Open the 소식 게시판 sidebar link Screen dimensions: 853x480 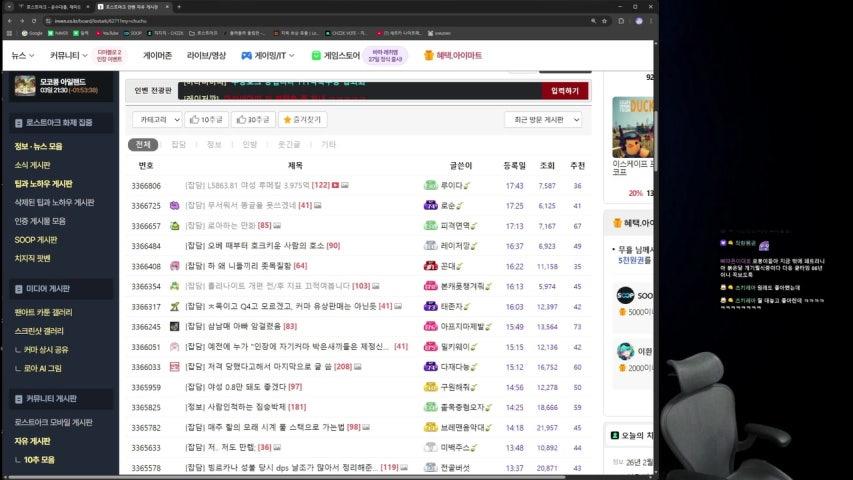[x=33, y=165]
